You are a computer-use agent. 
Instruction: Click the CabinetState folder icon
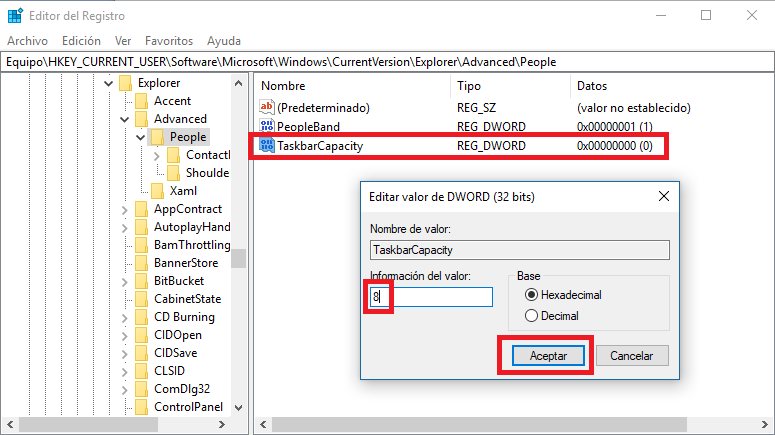pos(141,299)
